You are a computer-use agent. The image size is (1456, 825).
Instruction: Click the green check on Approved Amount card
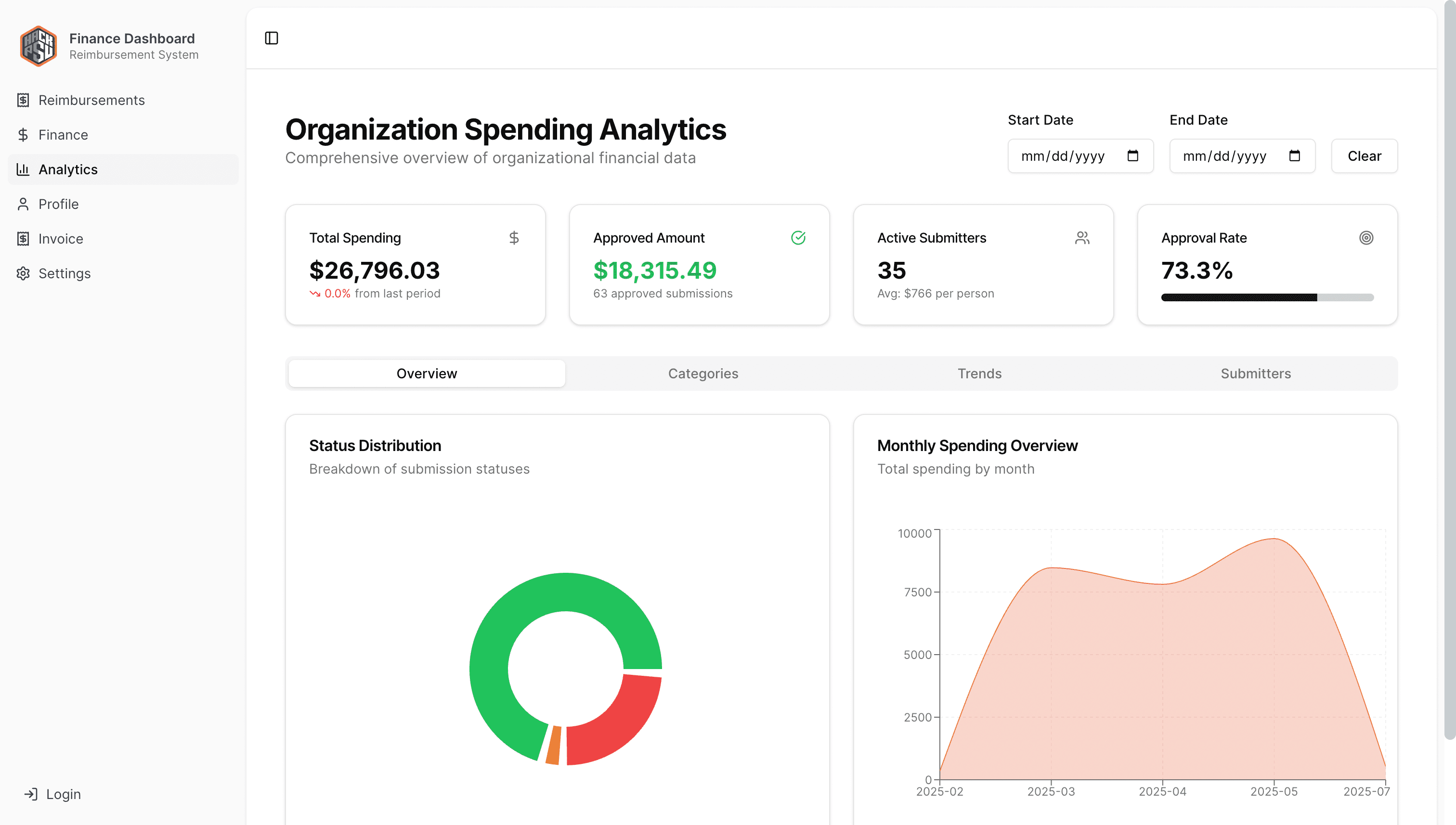pos(799,238)
